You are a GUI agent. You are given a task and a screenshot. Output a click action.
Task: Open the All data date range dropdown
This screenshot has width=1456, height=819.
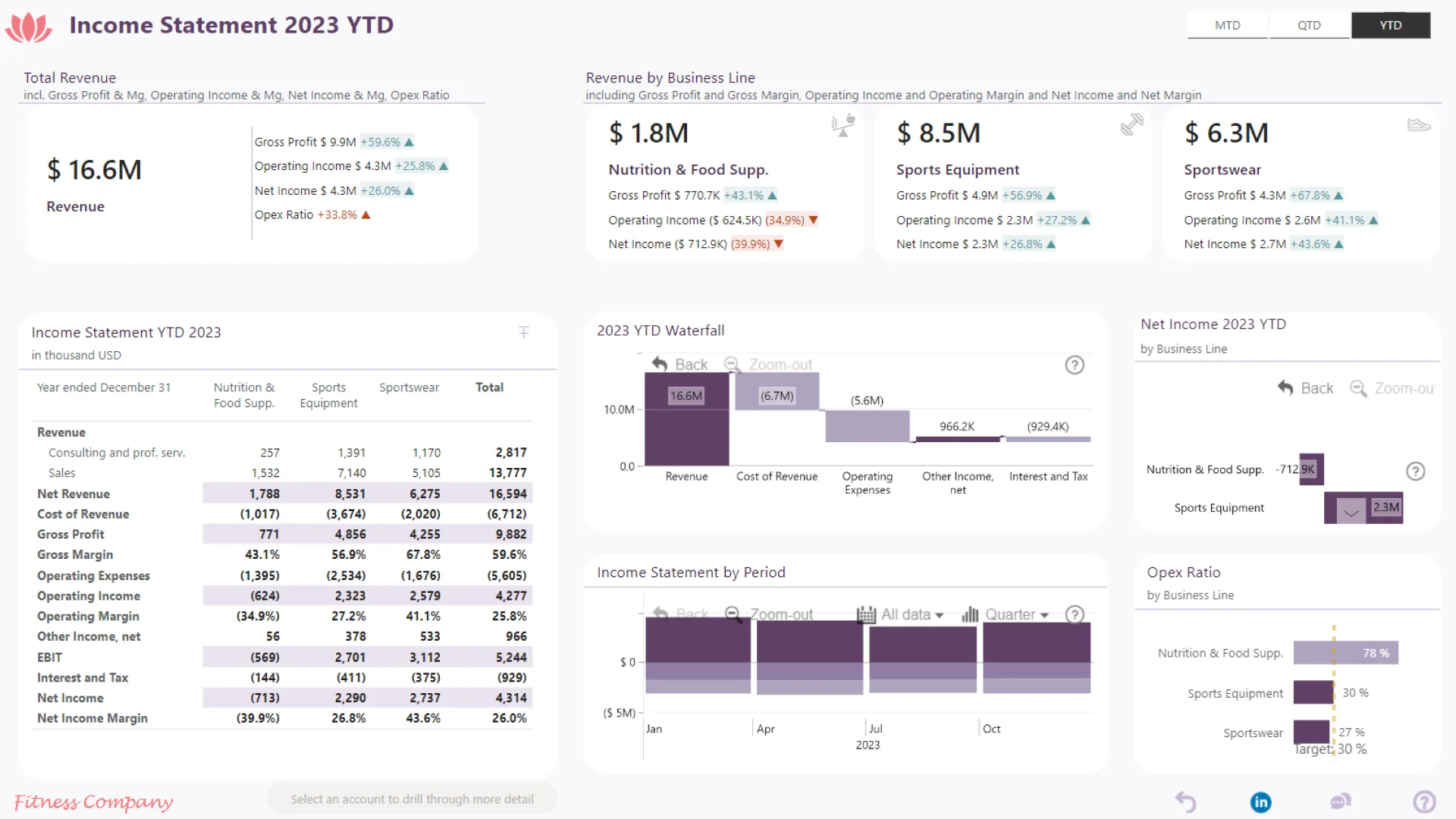pos(900,614)
